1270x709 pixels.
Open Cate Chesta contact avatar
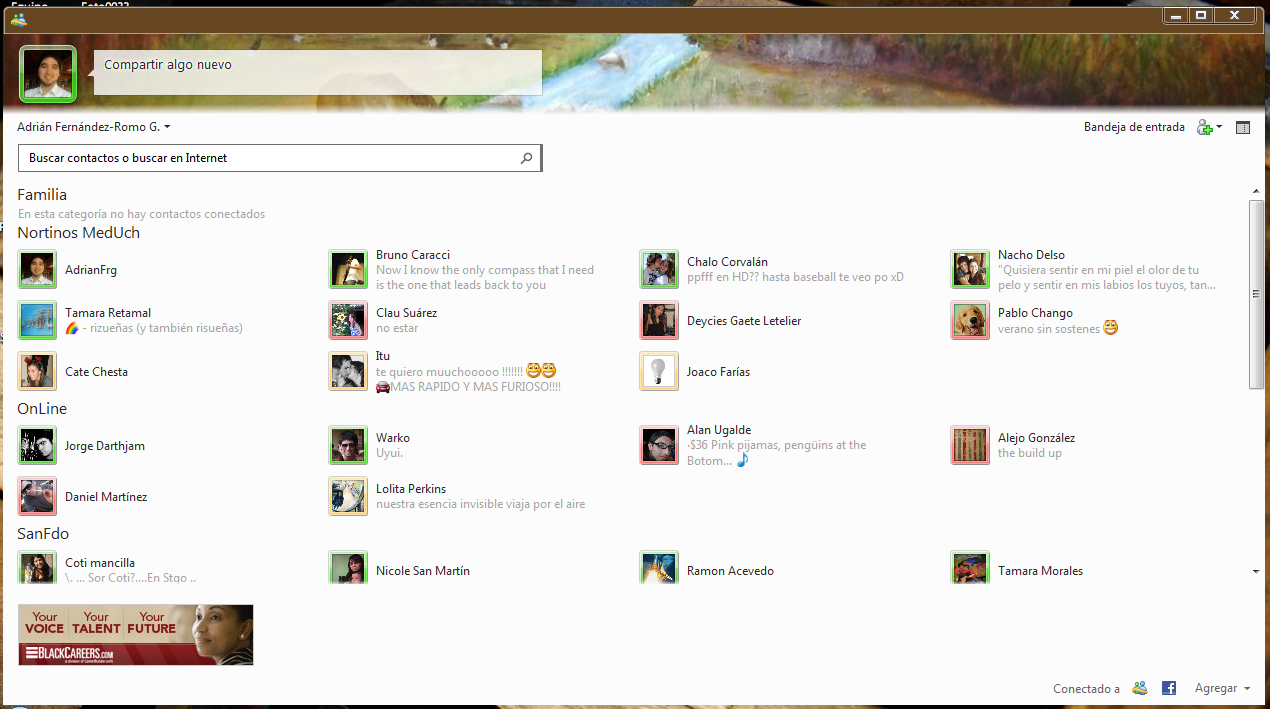[37, 372]
